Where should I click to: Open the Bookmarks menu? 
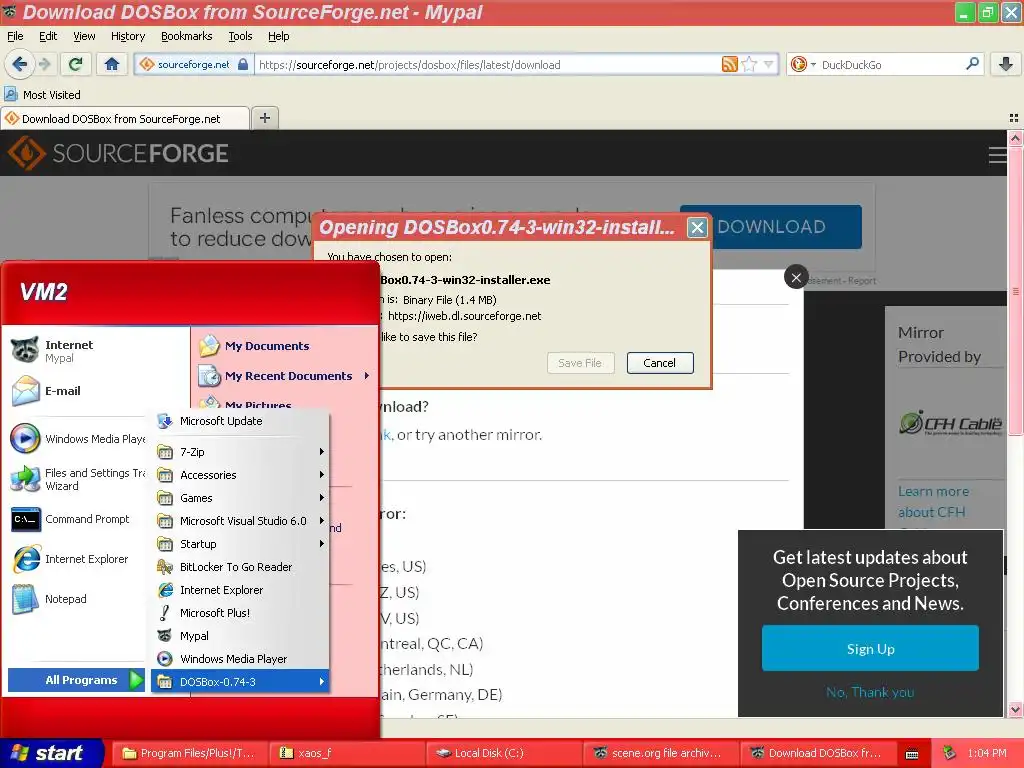point(187,36)
